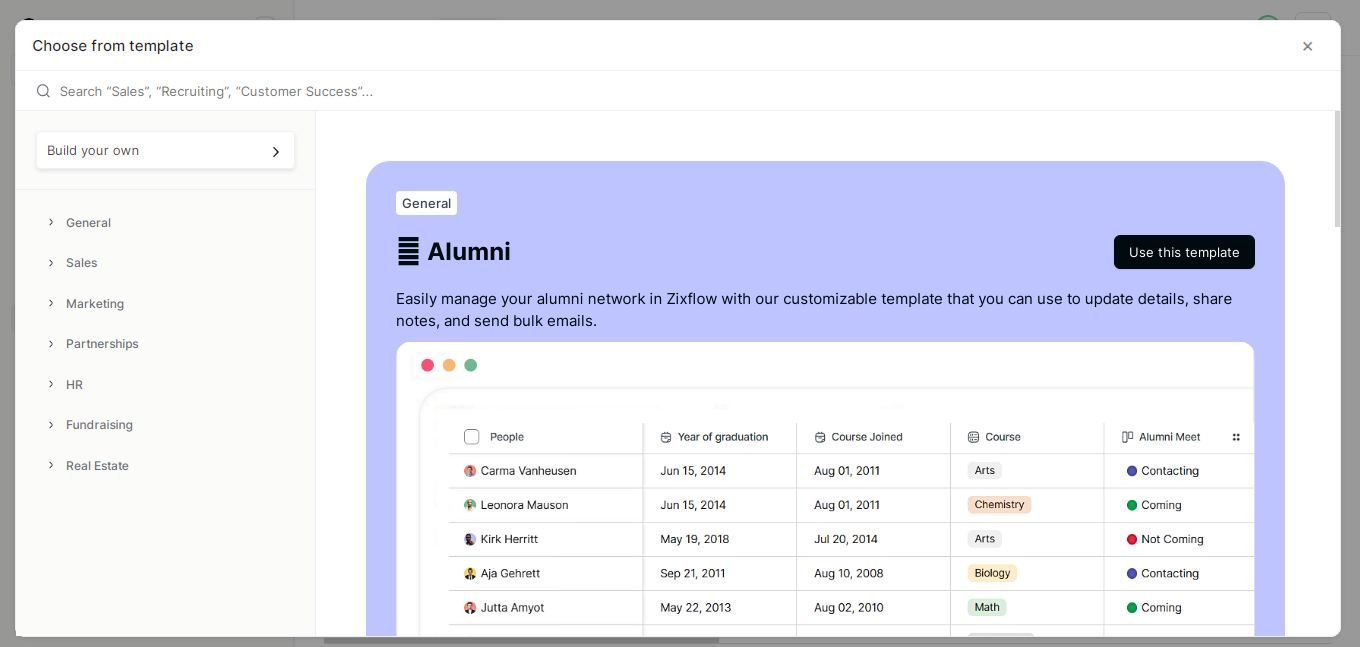Click Build your own

pos(165,150)
